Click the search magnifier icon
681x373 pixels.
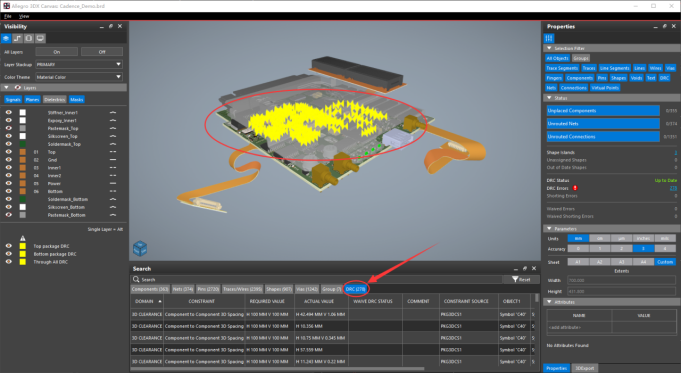click(x=136, y=280)
